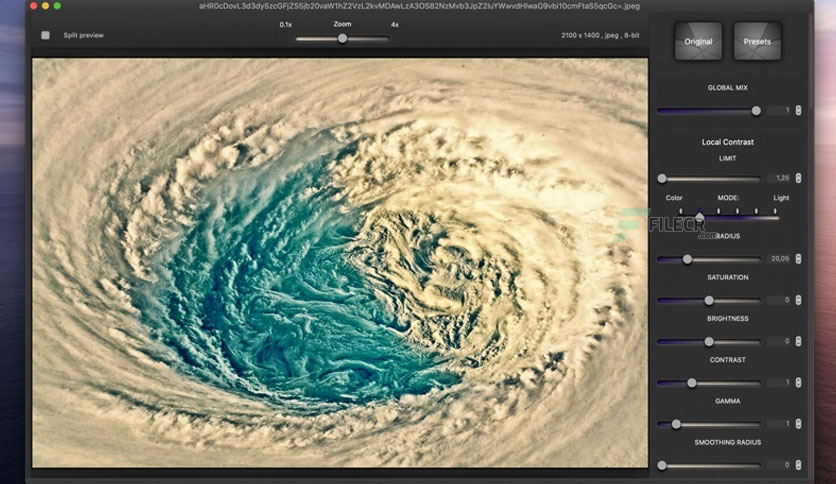Click the Gamma slider handle
The width and height of the screenshot is (836, 484).
point(676,424)
